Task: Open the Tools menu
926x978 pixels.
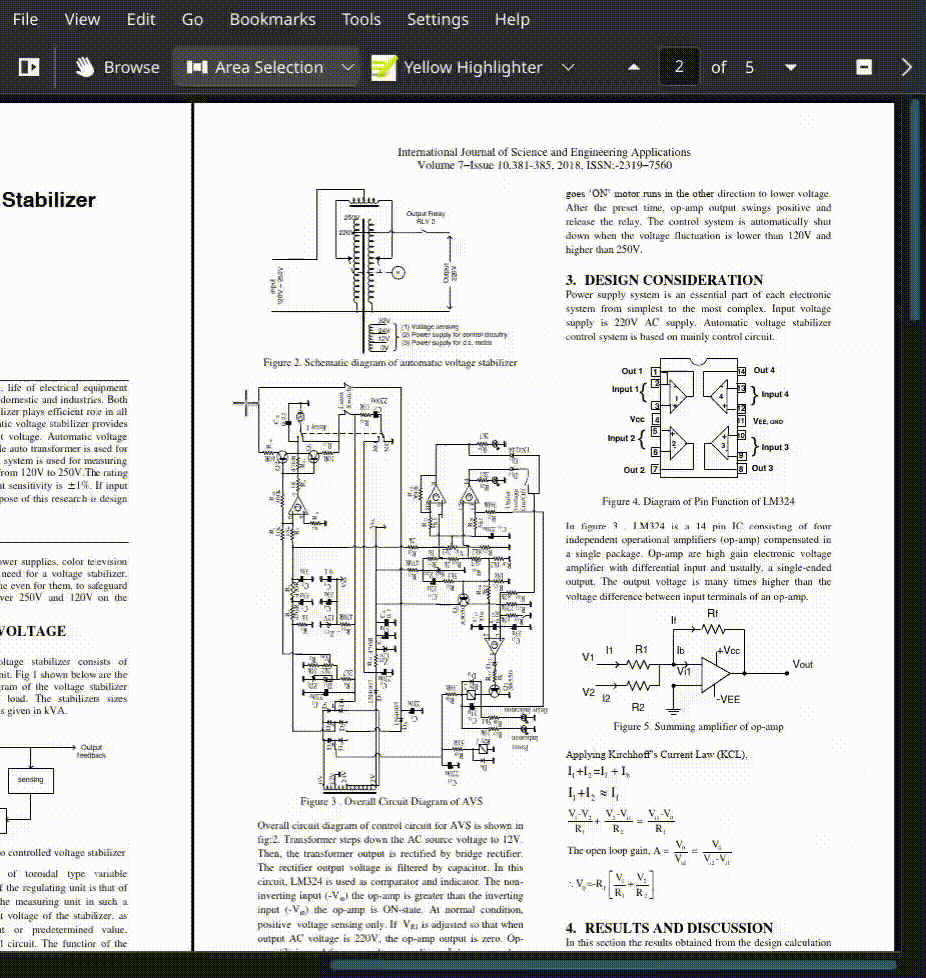Action: click(x=361, y=19)
